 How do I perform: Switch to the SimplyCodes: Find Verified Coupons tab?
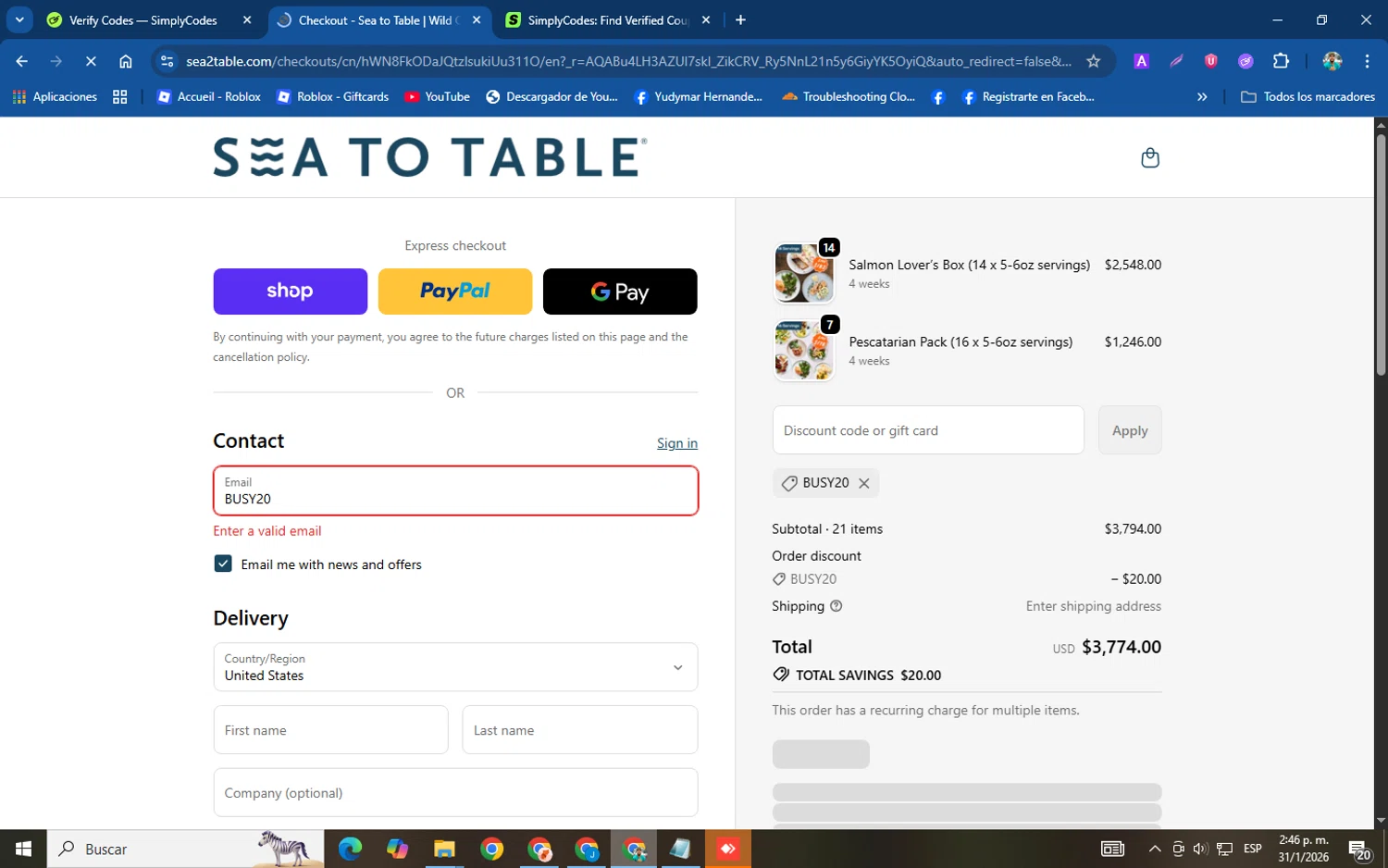[608, 20]
